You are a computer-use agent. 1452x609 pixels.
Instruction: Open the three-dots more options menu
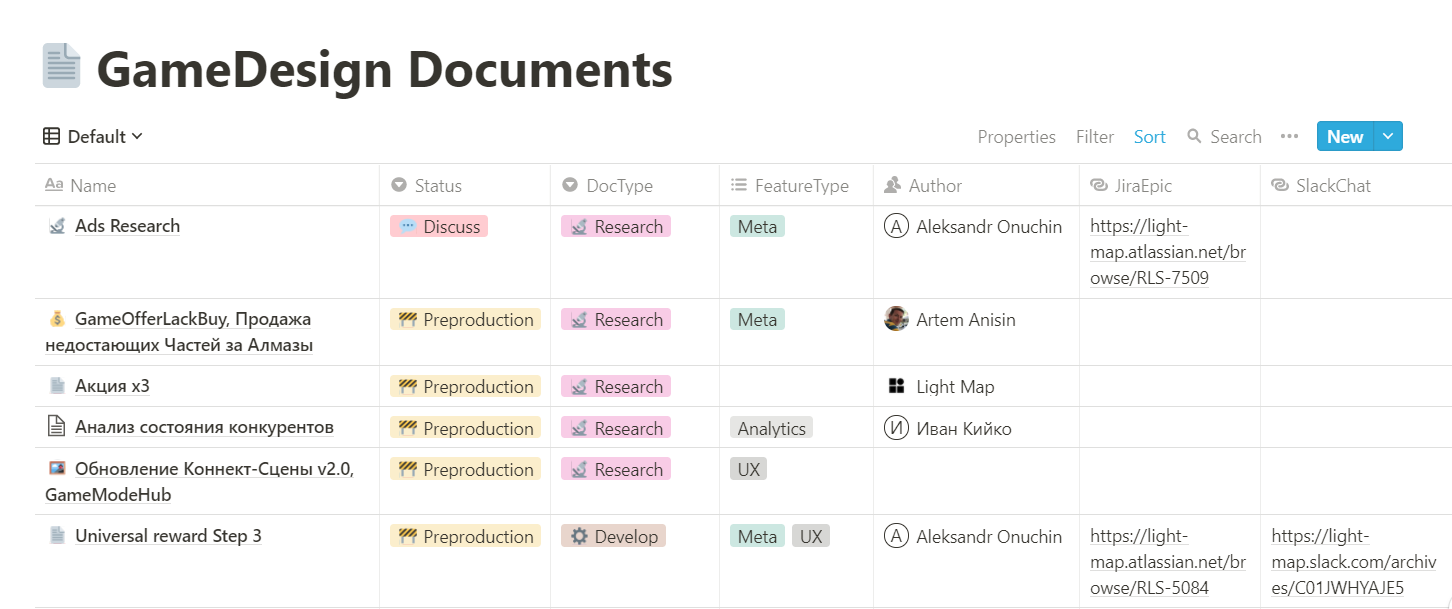pyautogui.click(x=1289, y=137)
